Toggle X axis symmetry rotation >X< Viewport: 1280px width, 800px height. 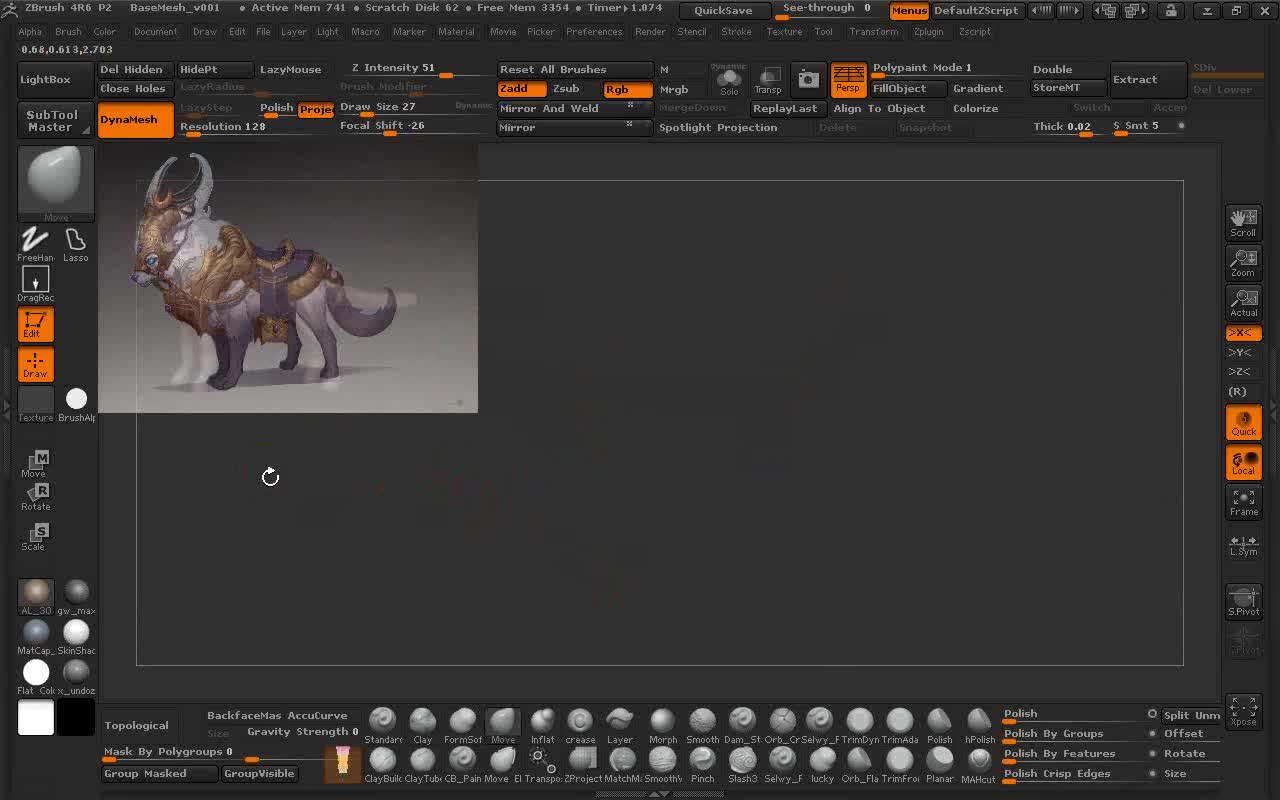point(1243,333)
